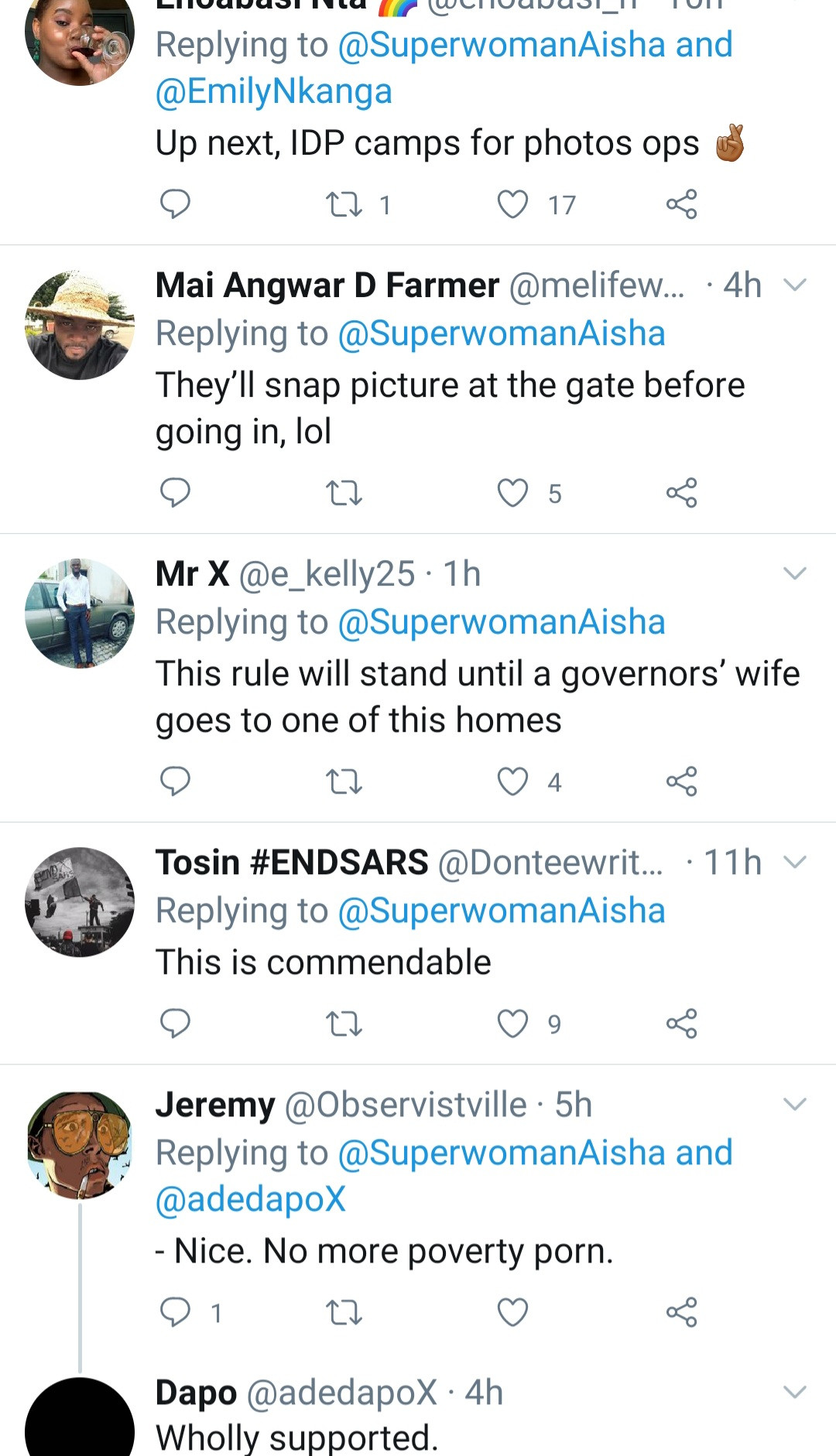
Task: Retweet the IDP camps tweet
Action: click(x=344, y=205)
